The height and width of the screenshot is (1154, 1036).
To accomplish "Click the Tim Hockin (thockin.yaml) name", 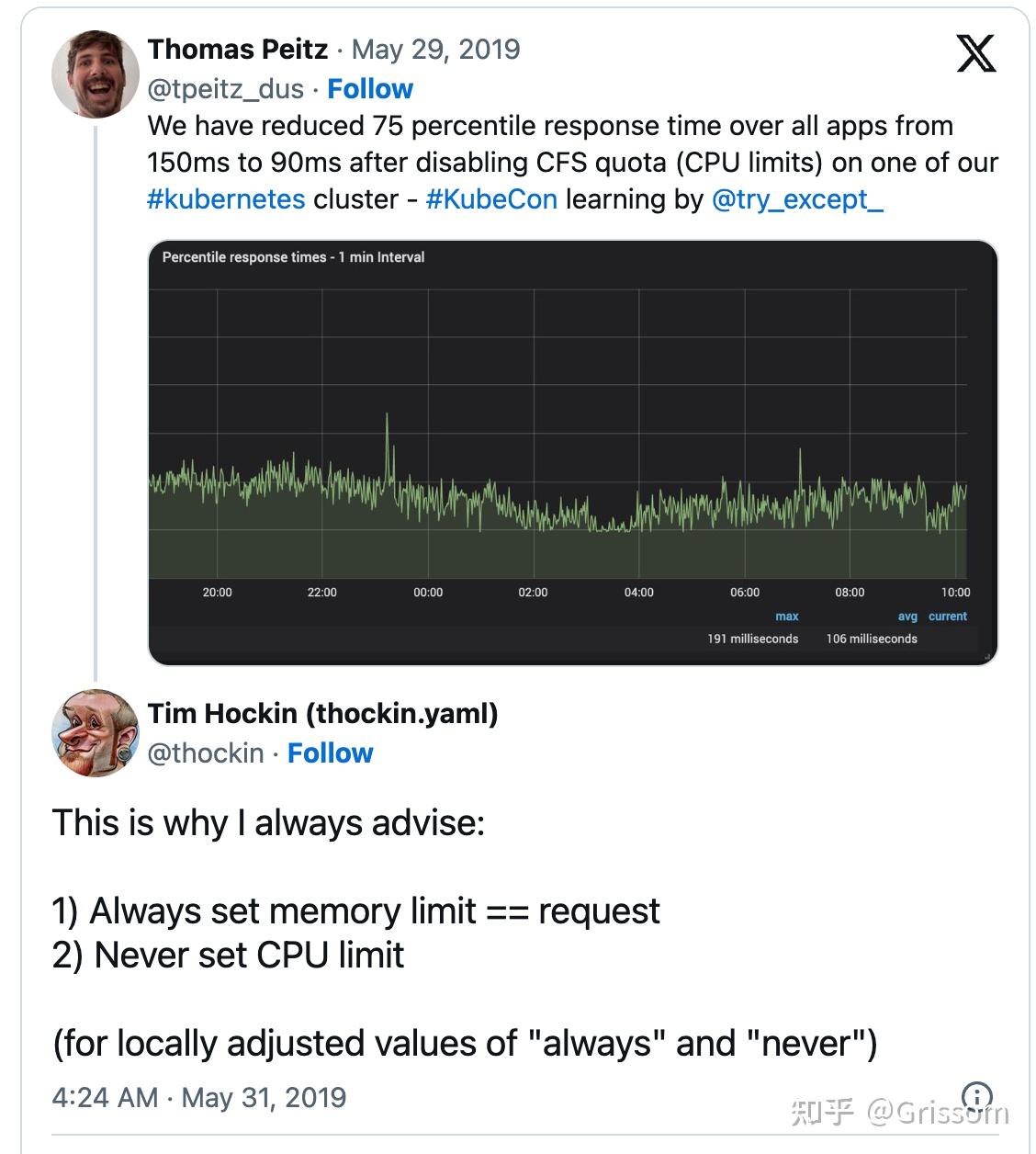I will [322, 713].
